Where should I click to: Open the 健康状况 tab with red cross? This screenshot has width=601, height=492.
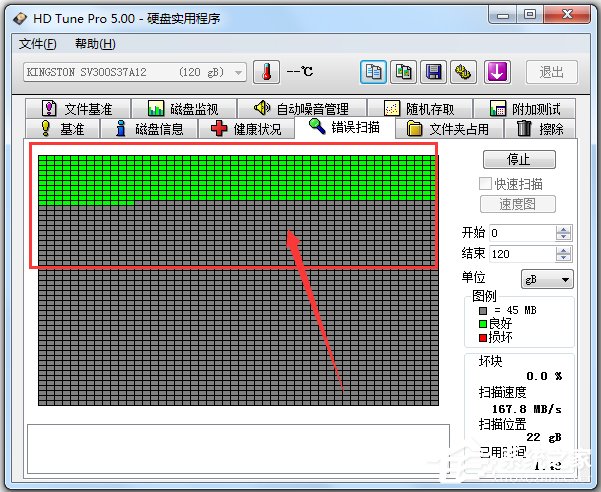point(246,128)
